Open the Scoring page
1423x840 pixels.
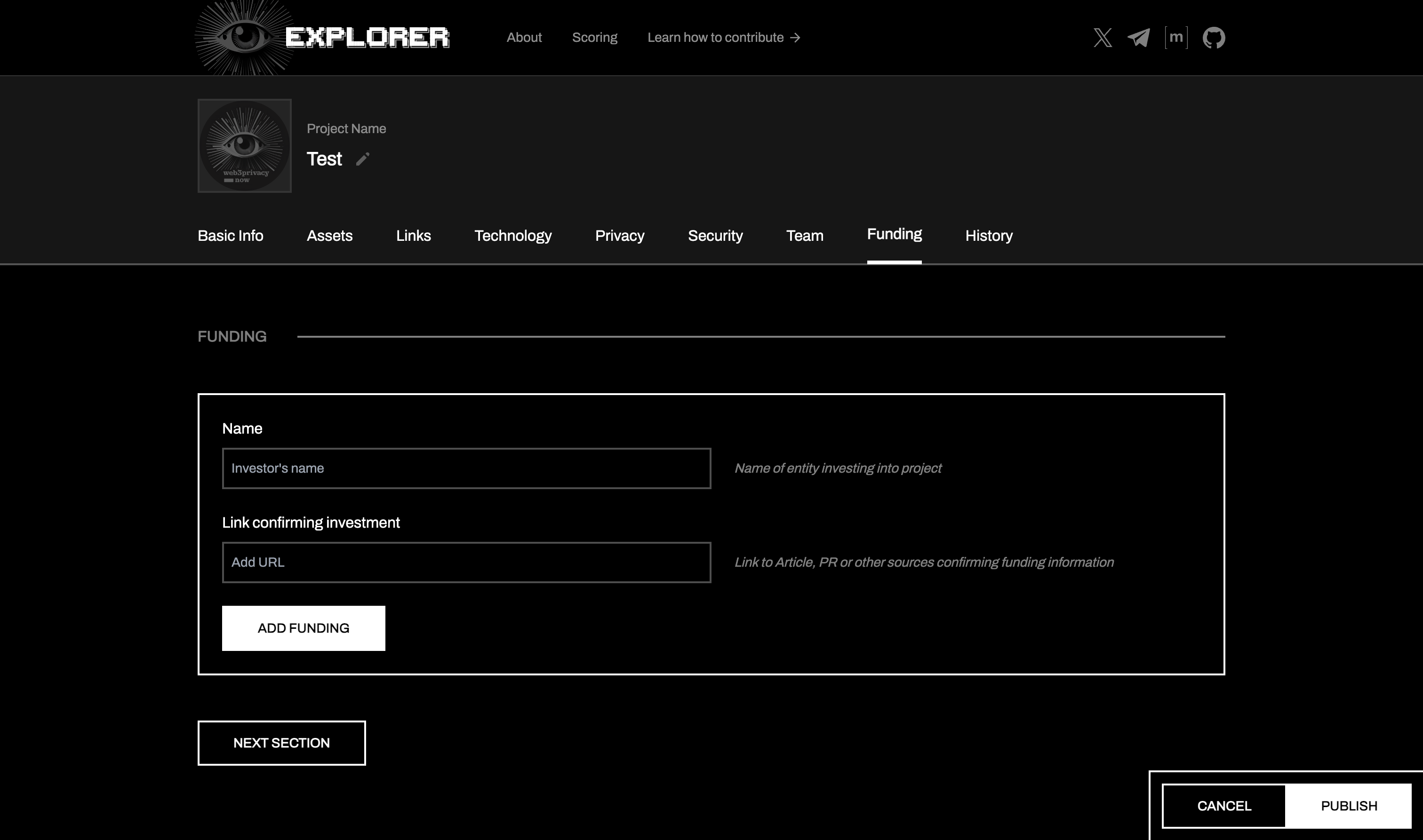[595, 37]
